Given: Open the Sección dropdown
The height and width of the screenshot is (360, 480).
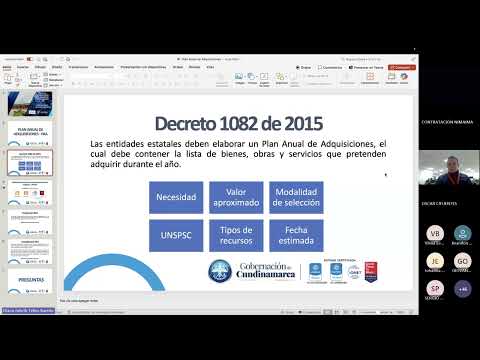Looking at the screenshot, I should pyautogui.click(x=53, y=85).
